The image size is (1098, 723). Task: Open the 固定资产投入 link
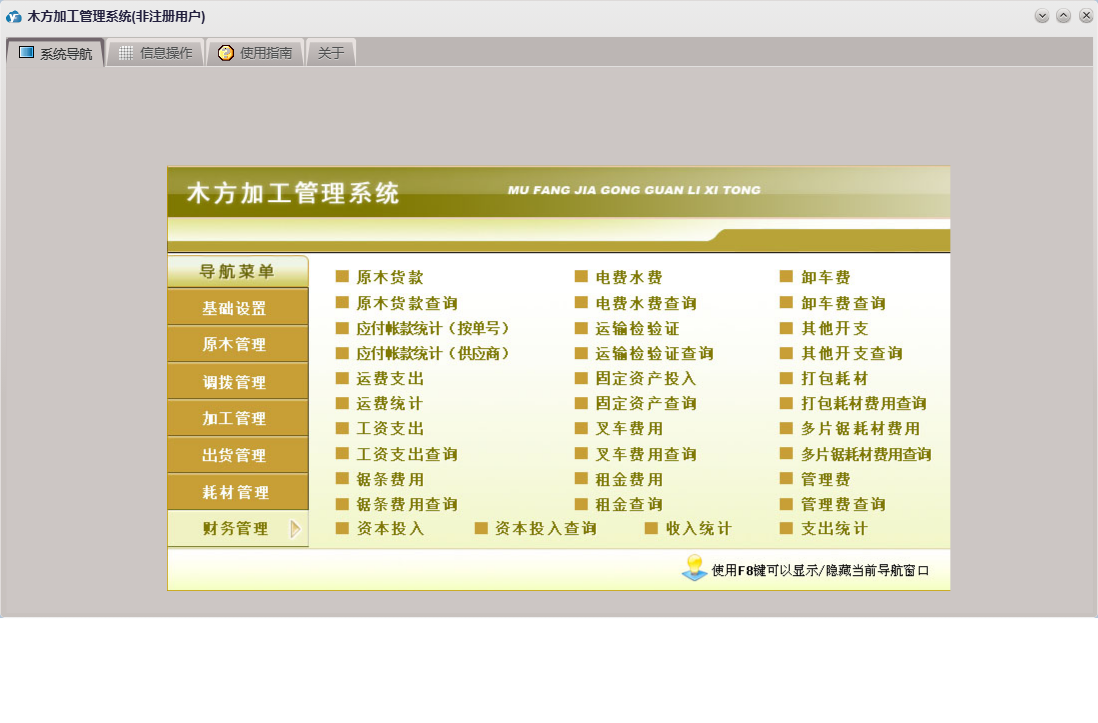click(x=645, y=379)
